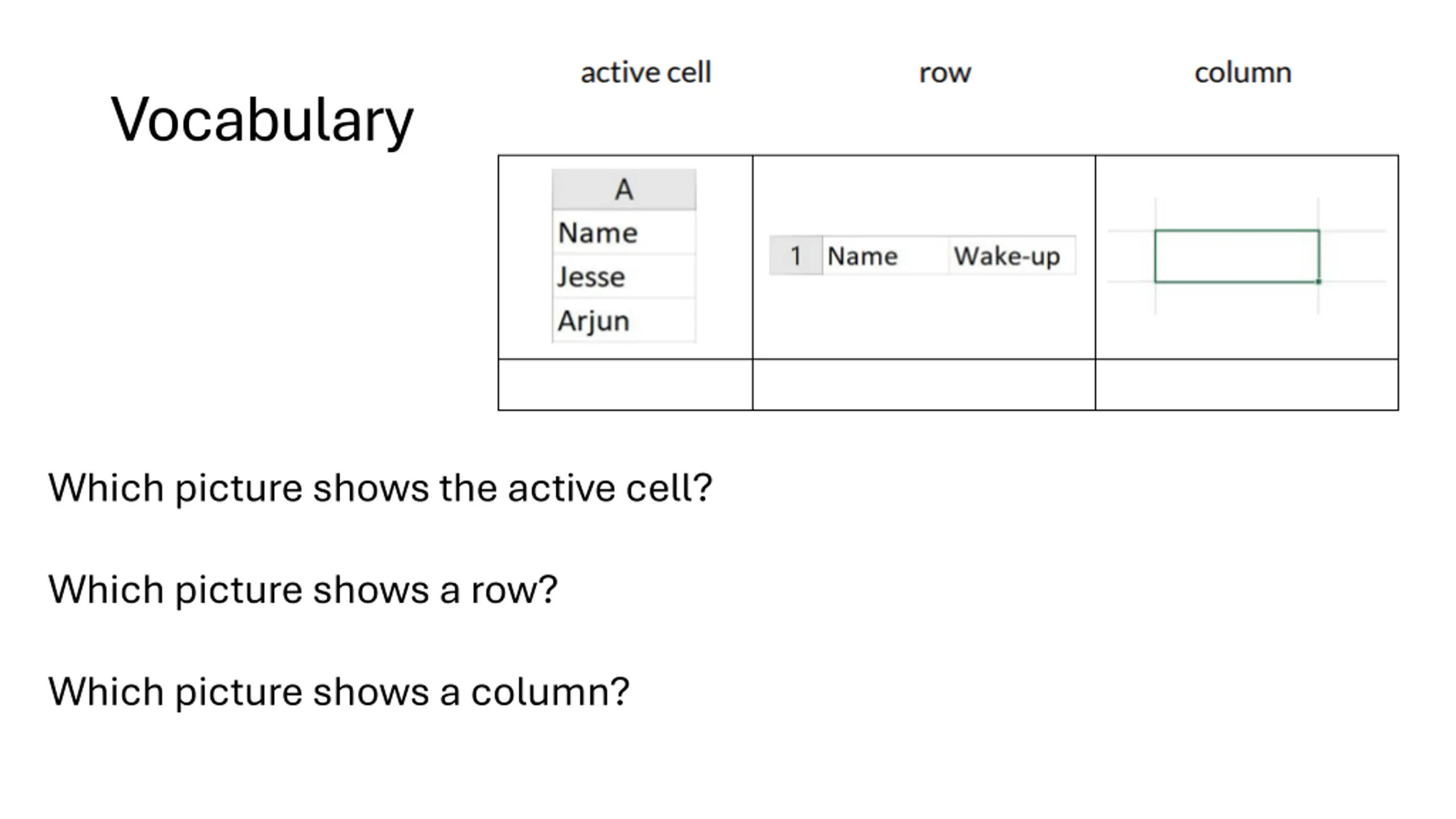This screenshot has width=1456, height=819.
Task: Select the 'column' label above table
Action: 1243,73
